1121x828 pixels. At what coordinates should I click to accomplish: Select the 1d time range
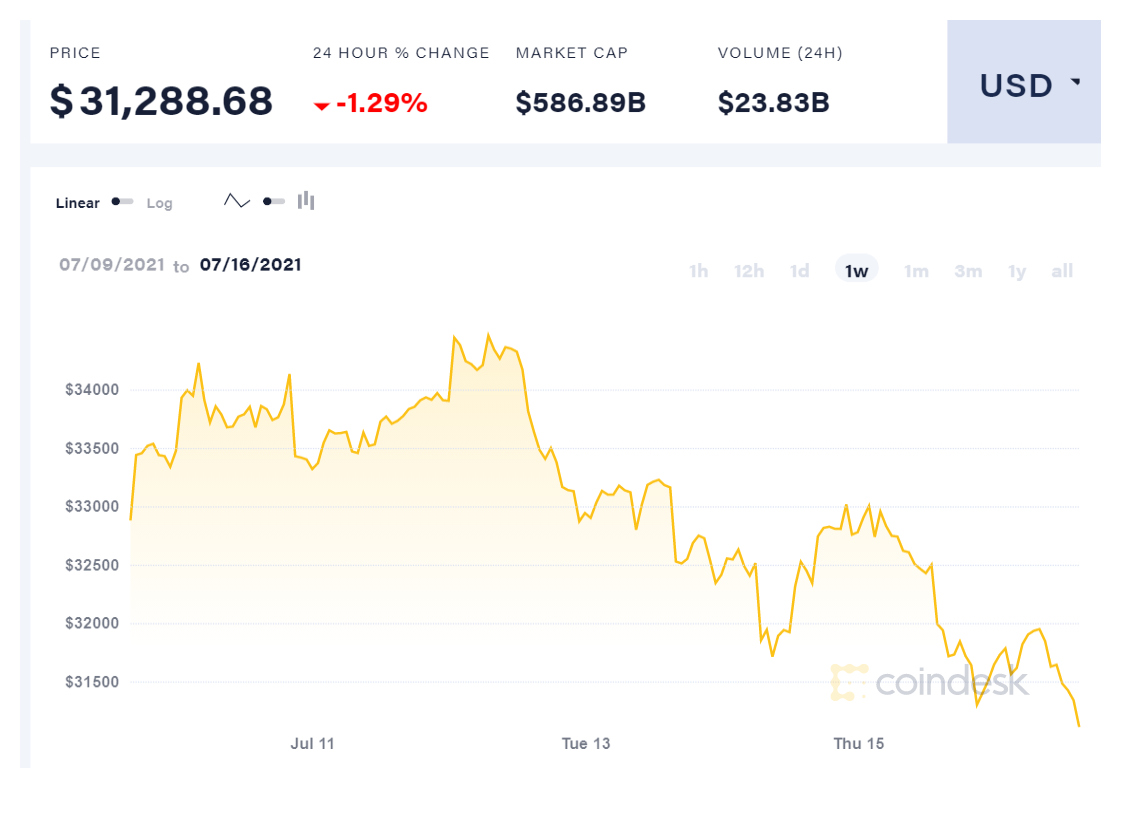point(799,271)
